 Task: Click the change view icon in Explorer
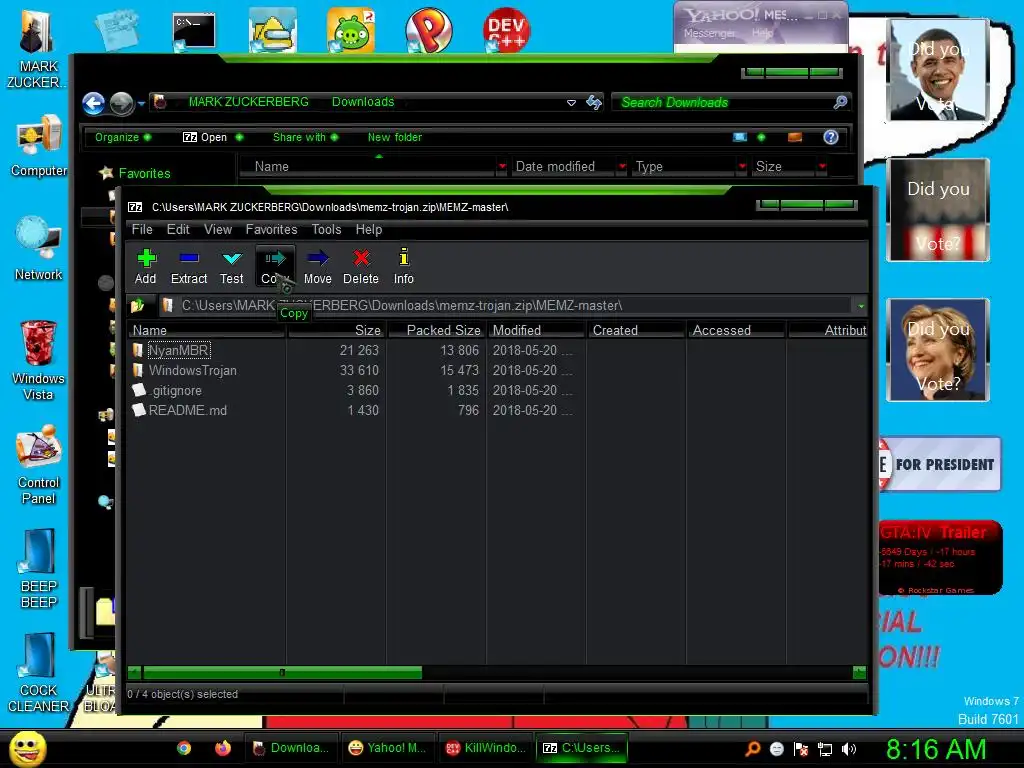[x=739, y=137]
